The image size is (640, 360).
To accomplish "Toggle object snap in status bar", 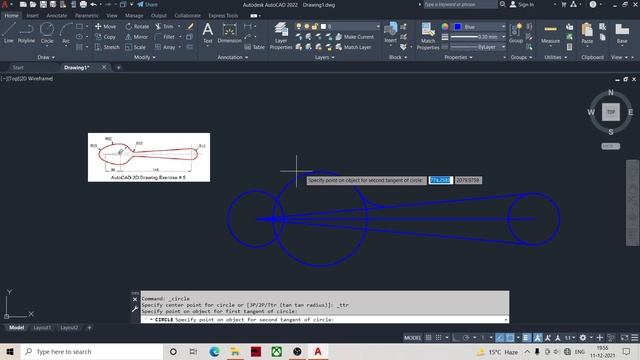I will pyautogui.click(x=510, y=338).
